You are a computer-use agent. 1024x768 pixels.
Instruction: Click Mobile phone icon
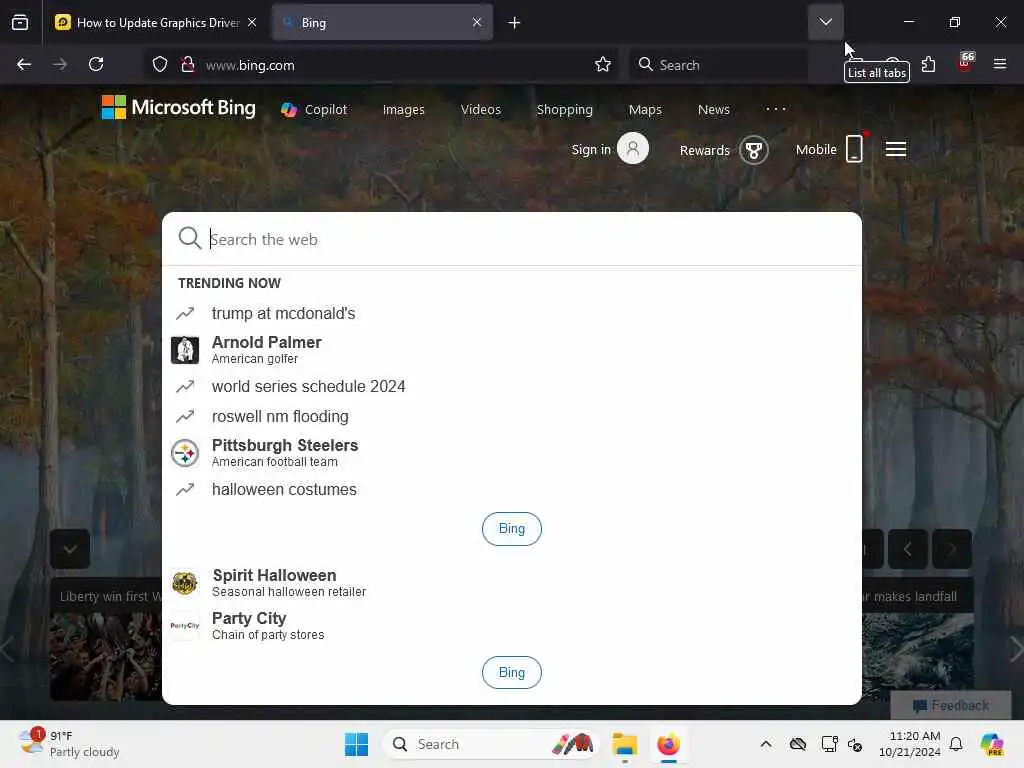pyautogui.click(x=854, y=148)
